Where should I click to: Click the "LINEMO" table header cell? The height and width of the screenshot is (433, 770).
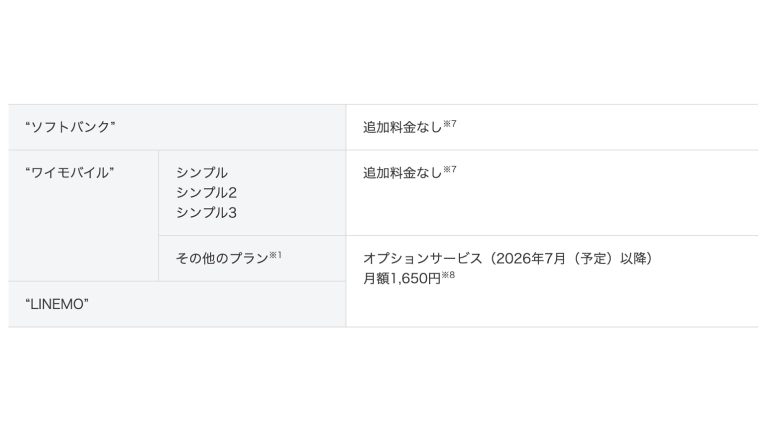click(x=57, y=304)
